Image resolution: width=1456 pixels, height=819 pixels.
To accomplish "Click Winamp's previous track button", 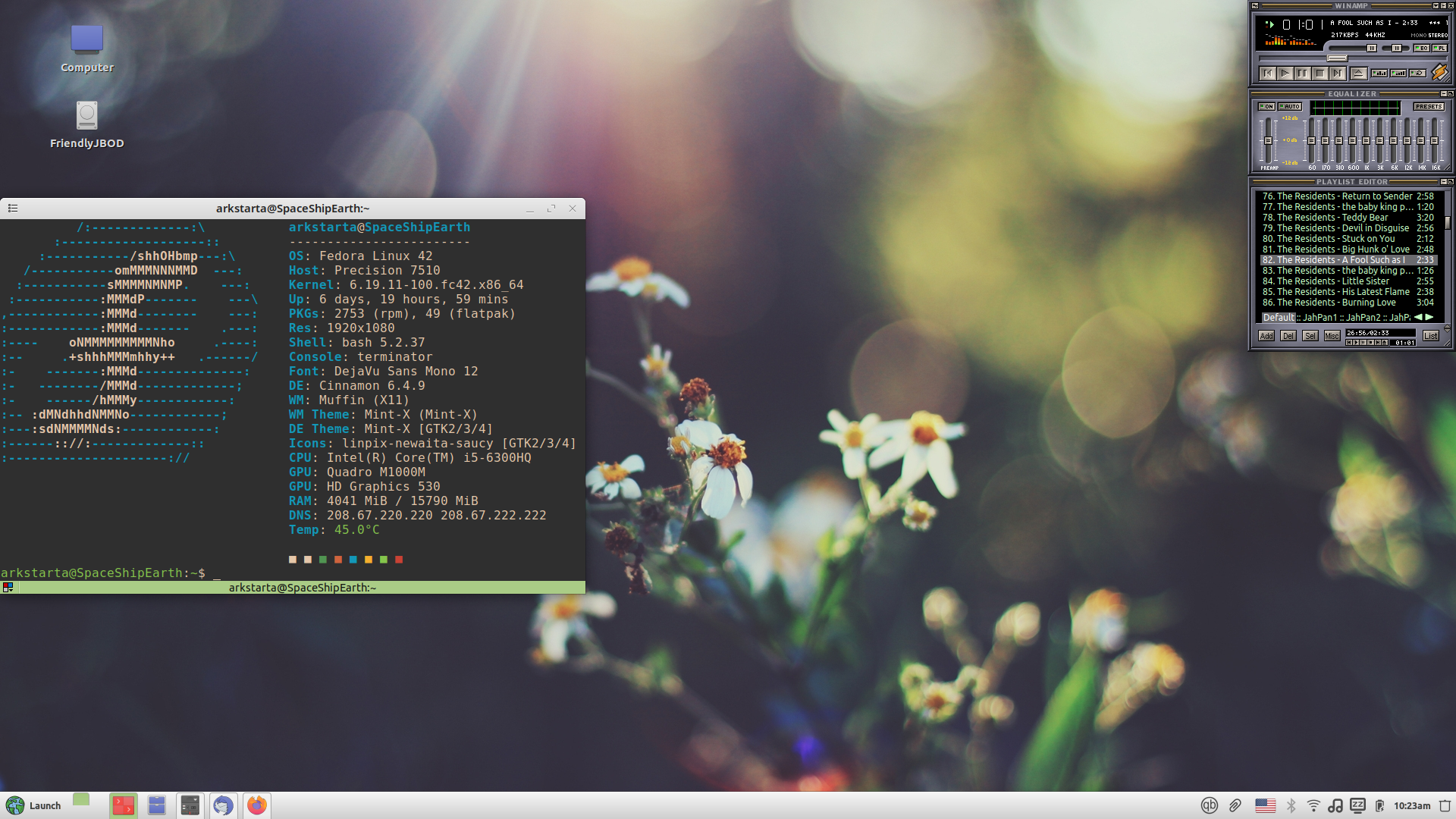I will [x=1268, y=74].
